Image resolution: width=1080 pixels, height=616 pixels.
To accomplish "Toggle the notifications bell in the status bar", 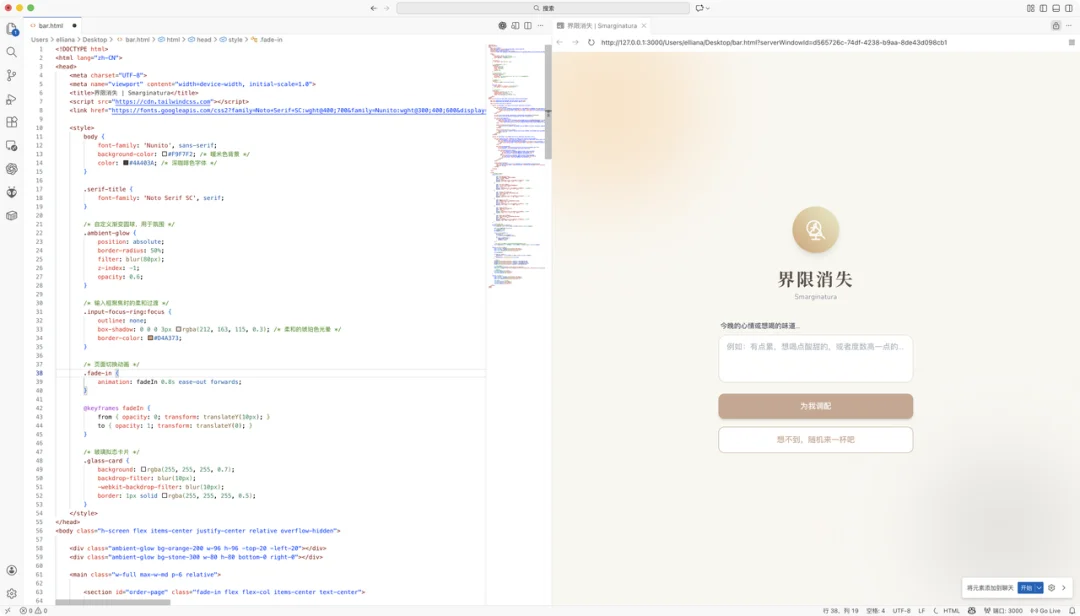I will coord(1071,610).
